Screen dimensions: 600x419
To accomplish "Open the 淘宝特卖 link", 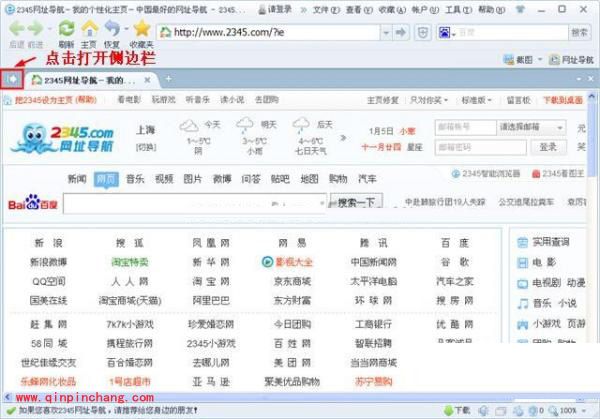I will tap(130, 262).
